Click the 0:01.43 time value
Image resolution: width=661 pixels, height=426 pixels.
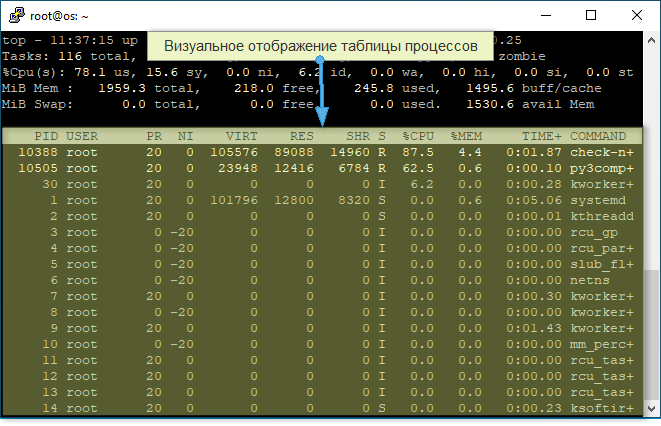point(534,328)
